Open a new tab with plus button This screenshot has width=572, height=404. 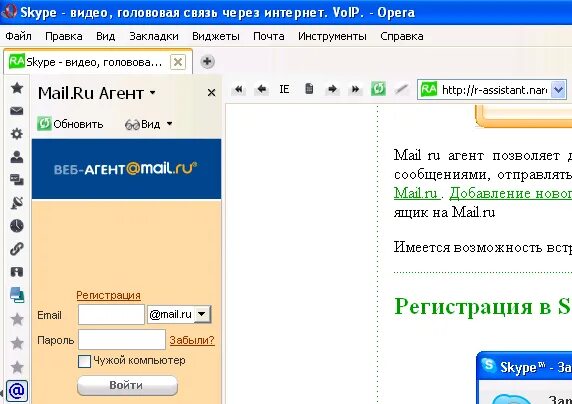pos(207,61)
